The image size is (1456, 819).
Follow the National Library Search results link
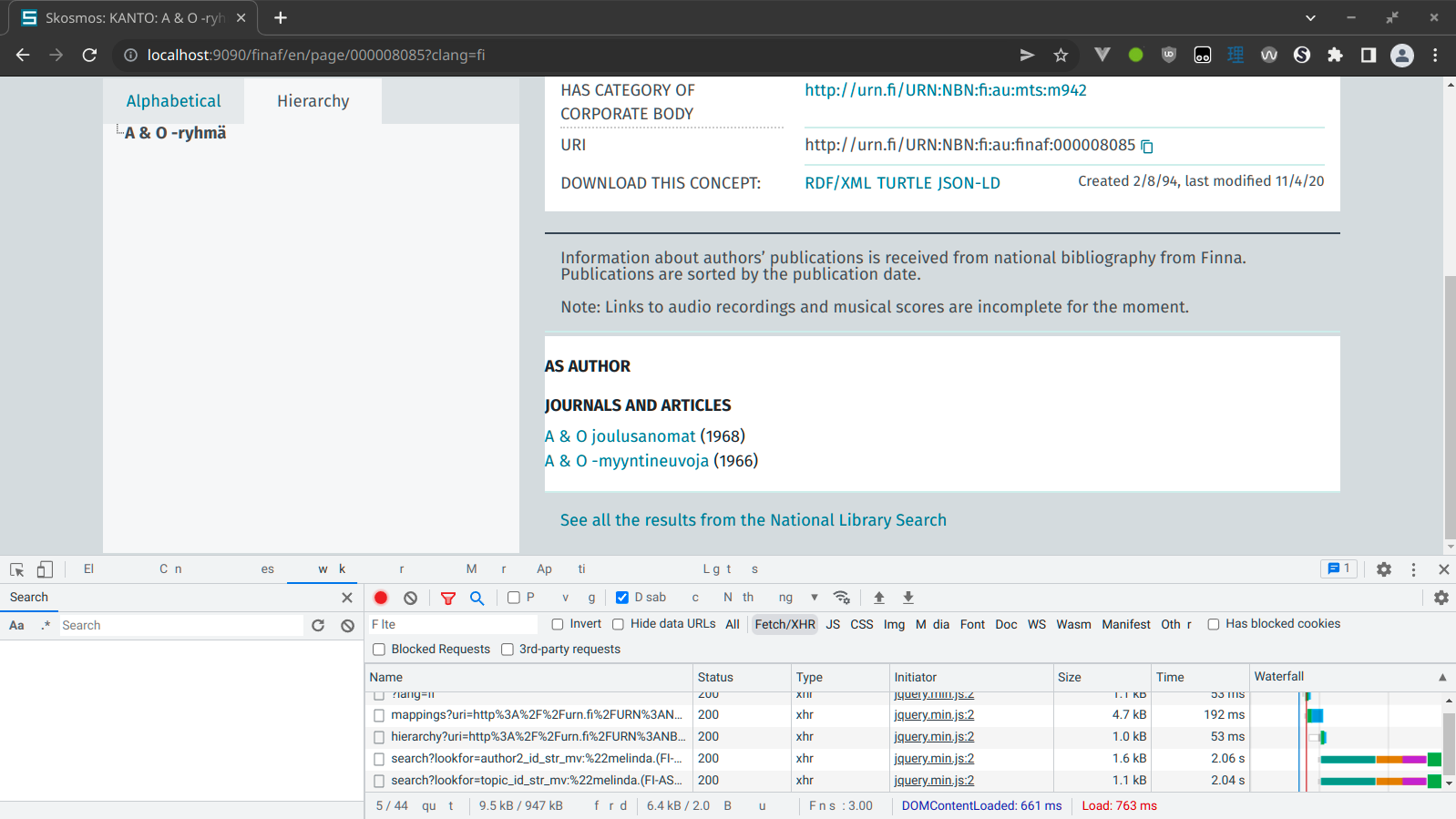point(754,520)
